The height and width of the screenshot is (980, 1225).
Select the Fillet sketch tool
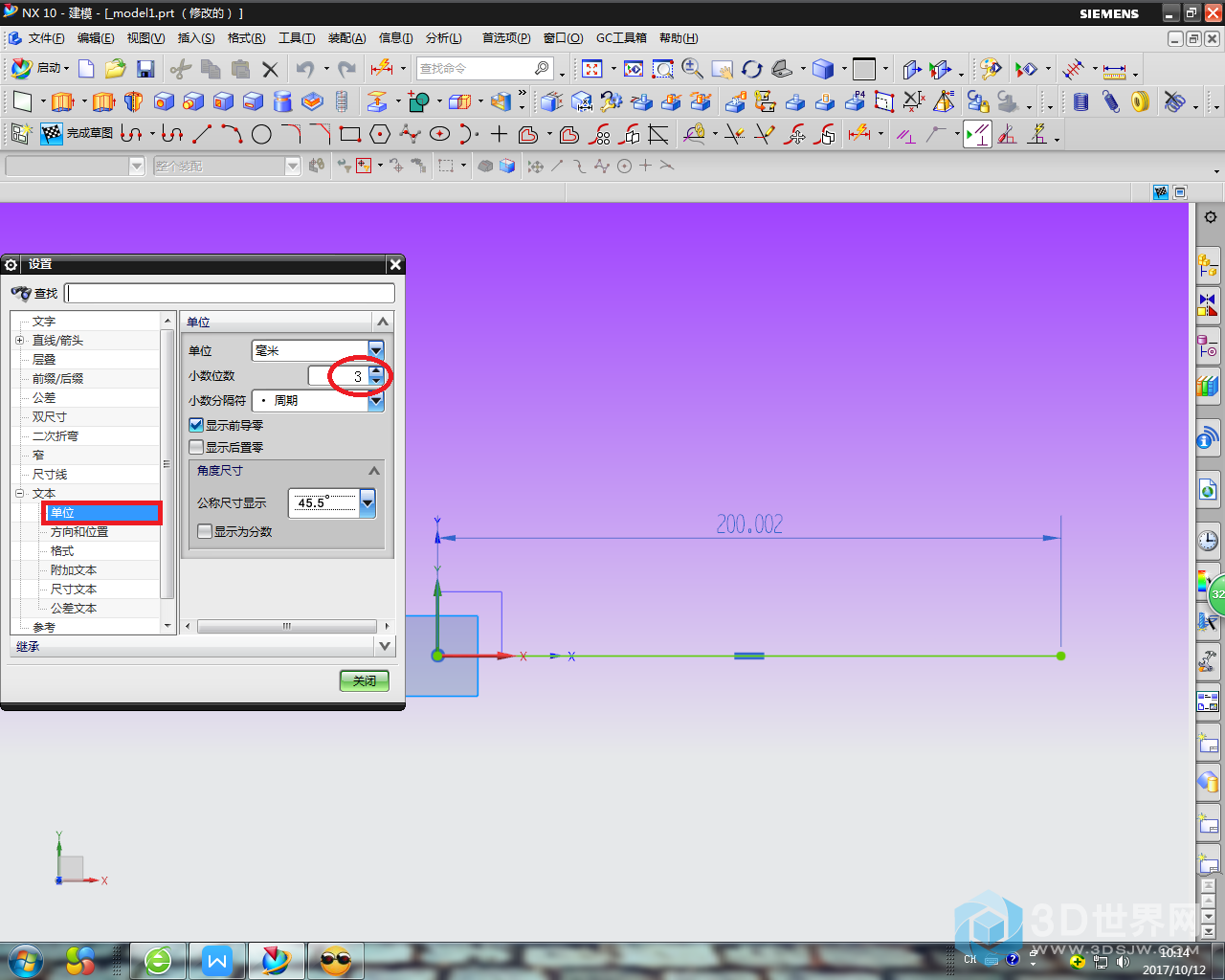[291, 134]
